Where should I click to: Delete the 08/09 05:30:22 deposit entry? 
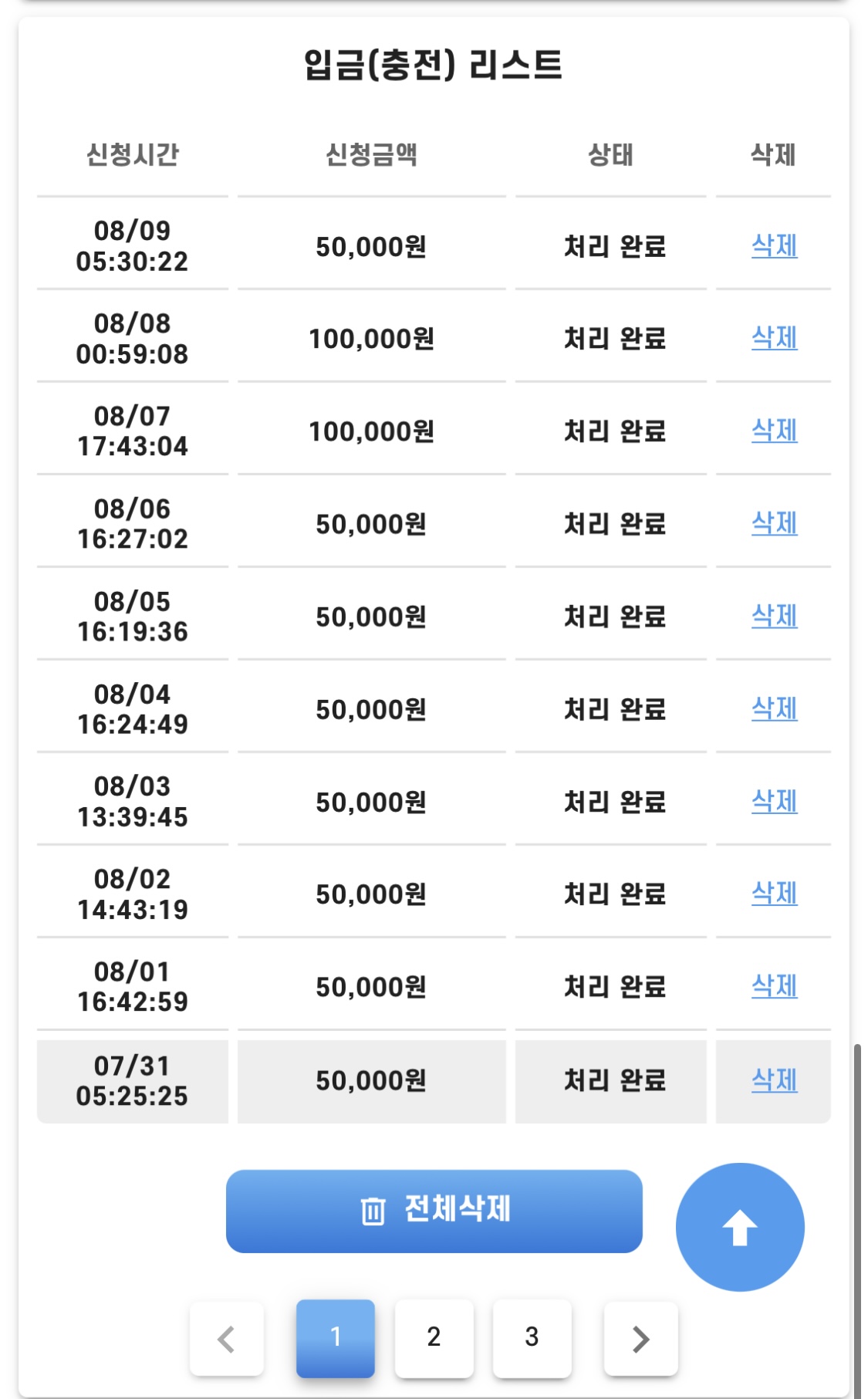click(x=774, y=246)
